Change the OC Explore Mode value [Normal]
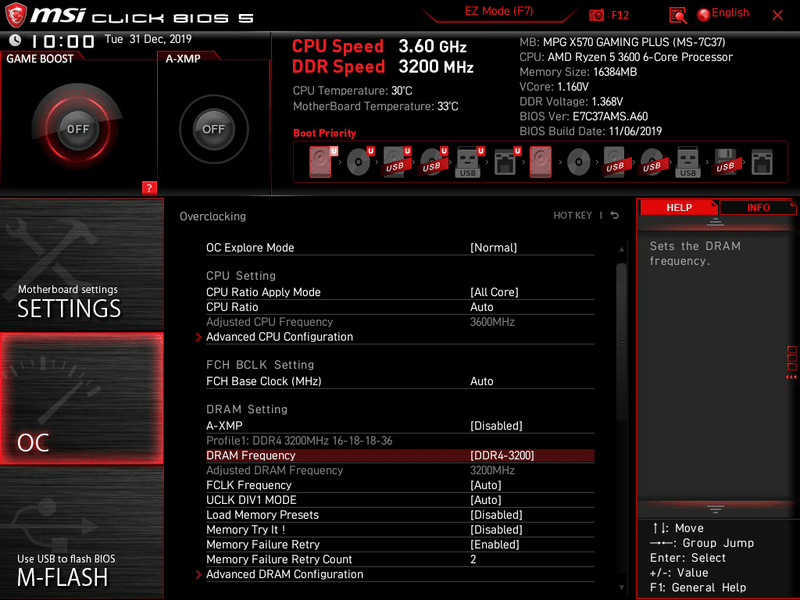 (x=493, y=247)
